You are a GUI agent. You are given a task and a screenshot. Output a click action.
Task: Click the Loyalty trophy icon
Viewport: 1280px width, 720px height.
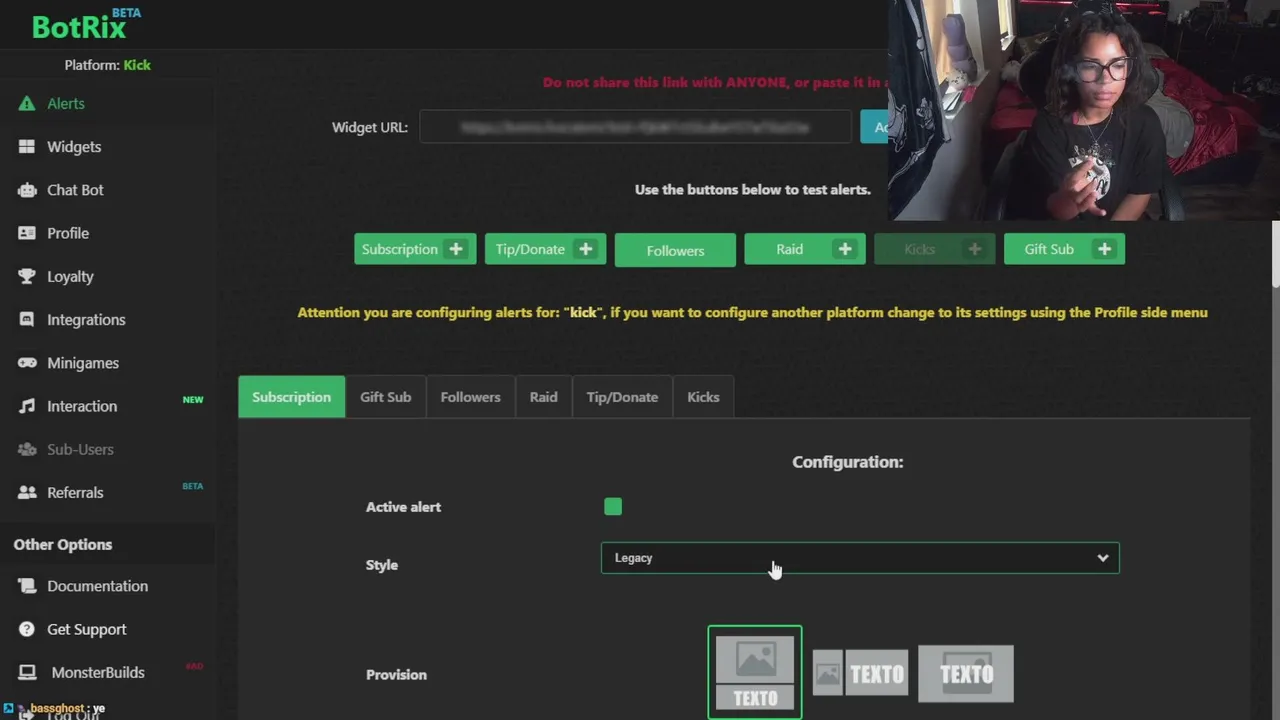27,276
